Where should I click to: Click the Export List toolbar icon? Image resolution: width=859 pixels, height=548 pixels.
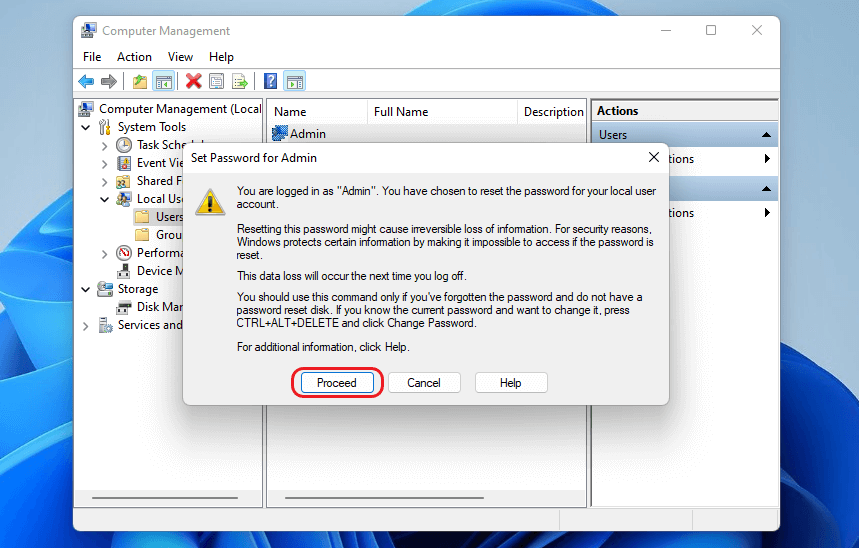(240, 82)
